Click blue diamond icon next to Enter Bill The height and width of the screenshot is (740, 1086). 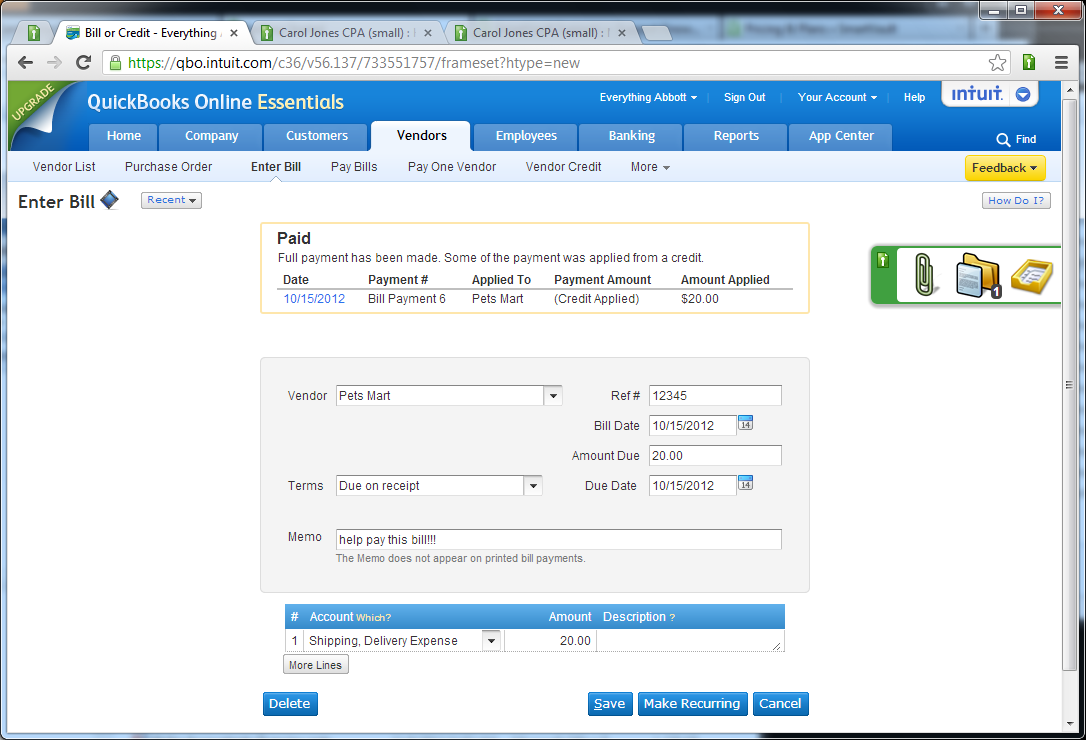[109, 200]
